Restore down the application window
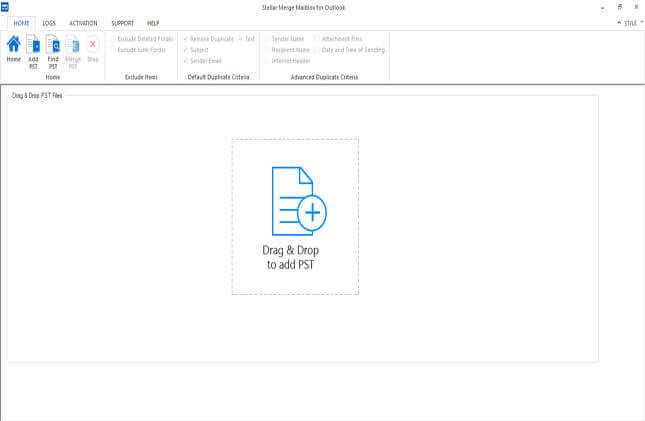Viewport: 645px width, 421px height. point(620,7)
